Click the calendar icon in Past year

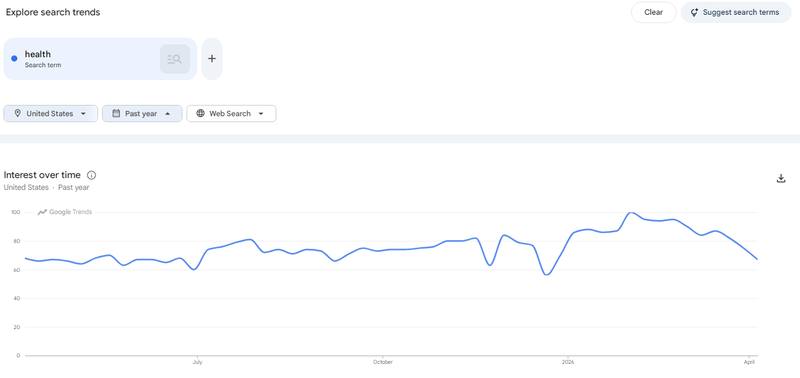pos(116,113)
